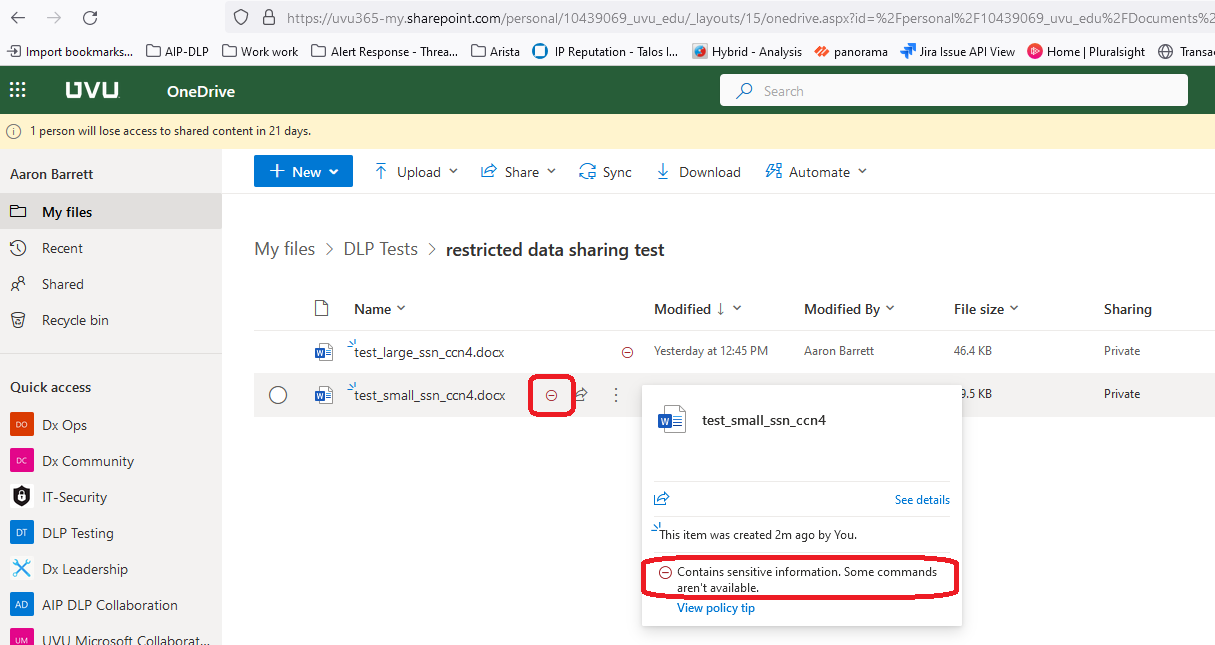This screenshot has width=1215, height=645.
Task: Click the Word icon next to test_small_ssn_ccn4.docx
Action: click(x=322, y=394)
